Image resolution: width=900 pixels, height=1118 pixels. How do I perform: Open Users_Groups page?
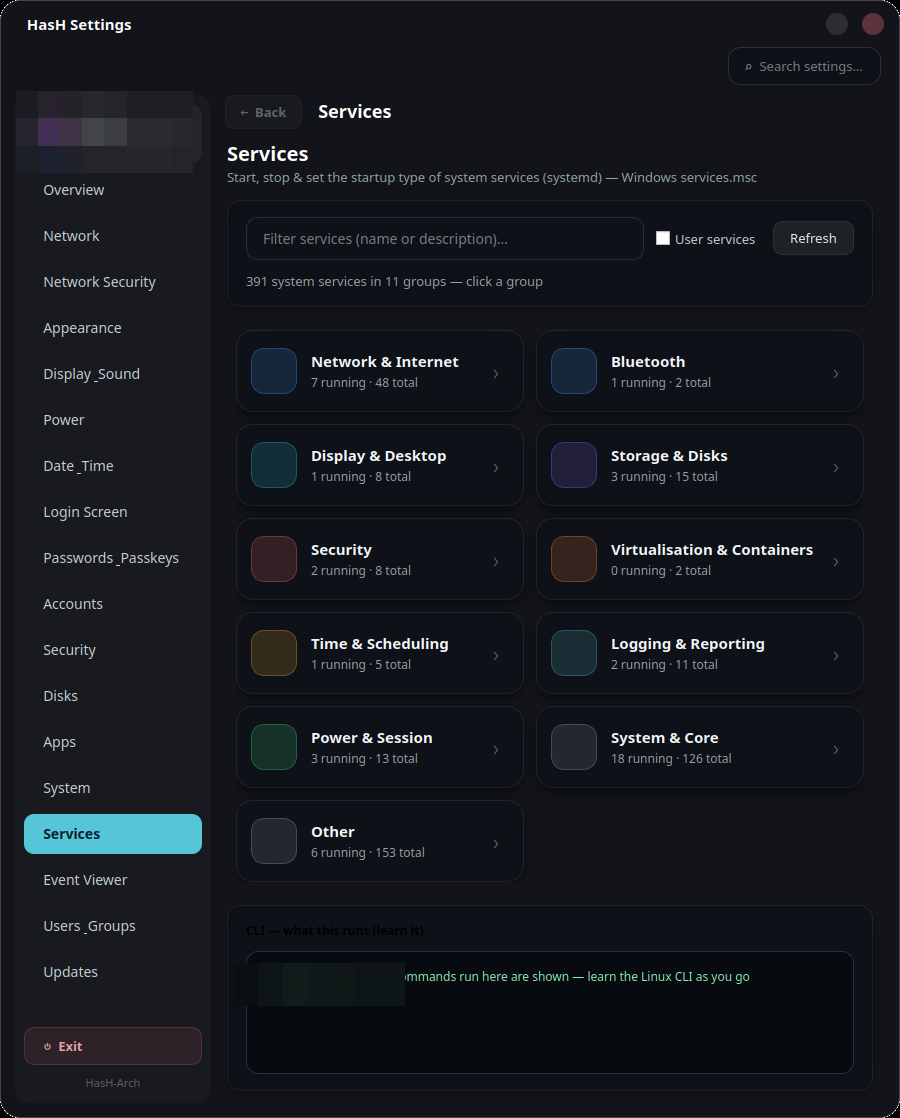pos(113,926)
